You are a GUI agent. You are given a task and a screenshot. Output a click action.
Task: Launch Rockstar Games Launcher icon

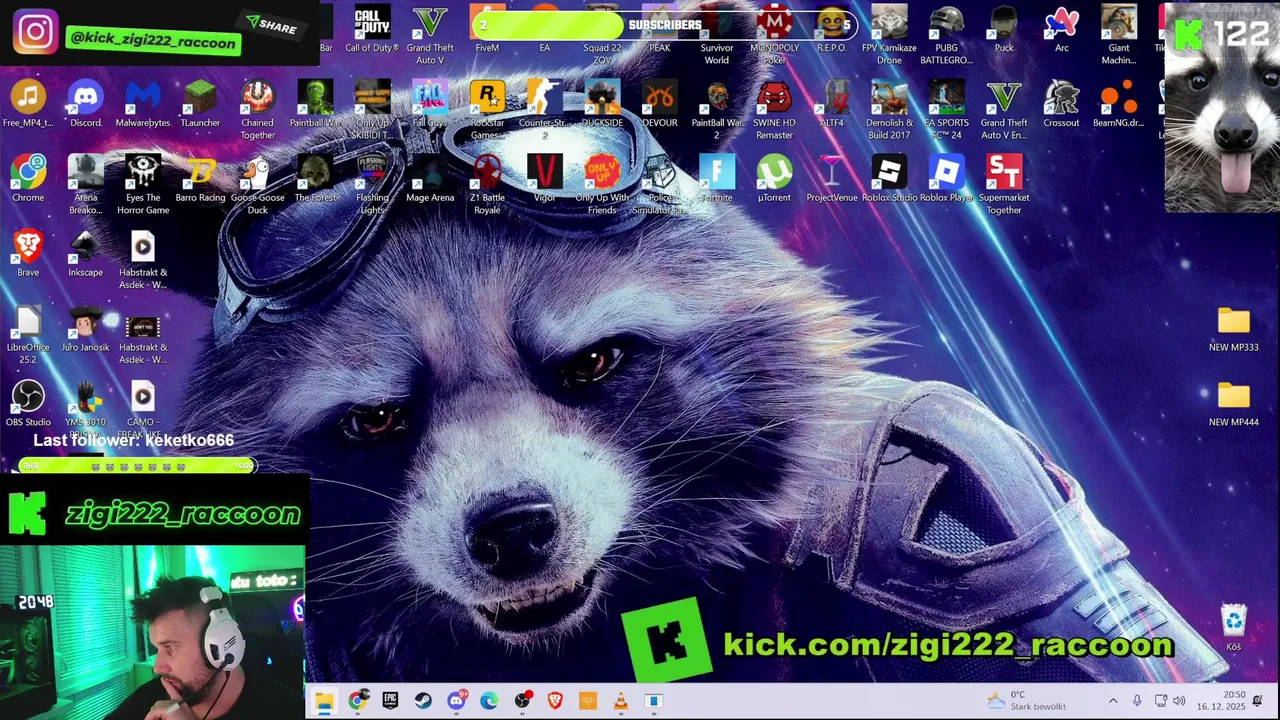(487, 110)
